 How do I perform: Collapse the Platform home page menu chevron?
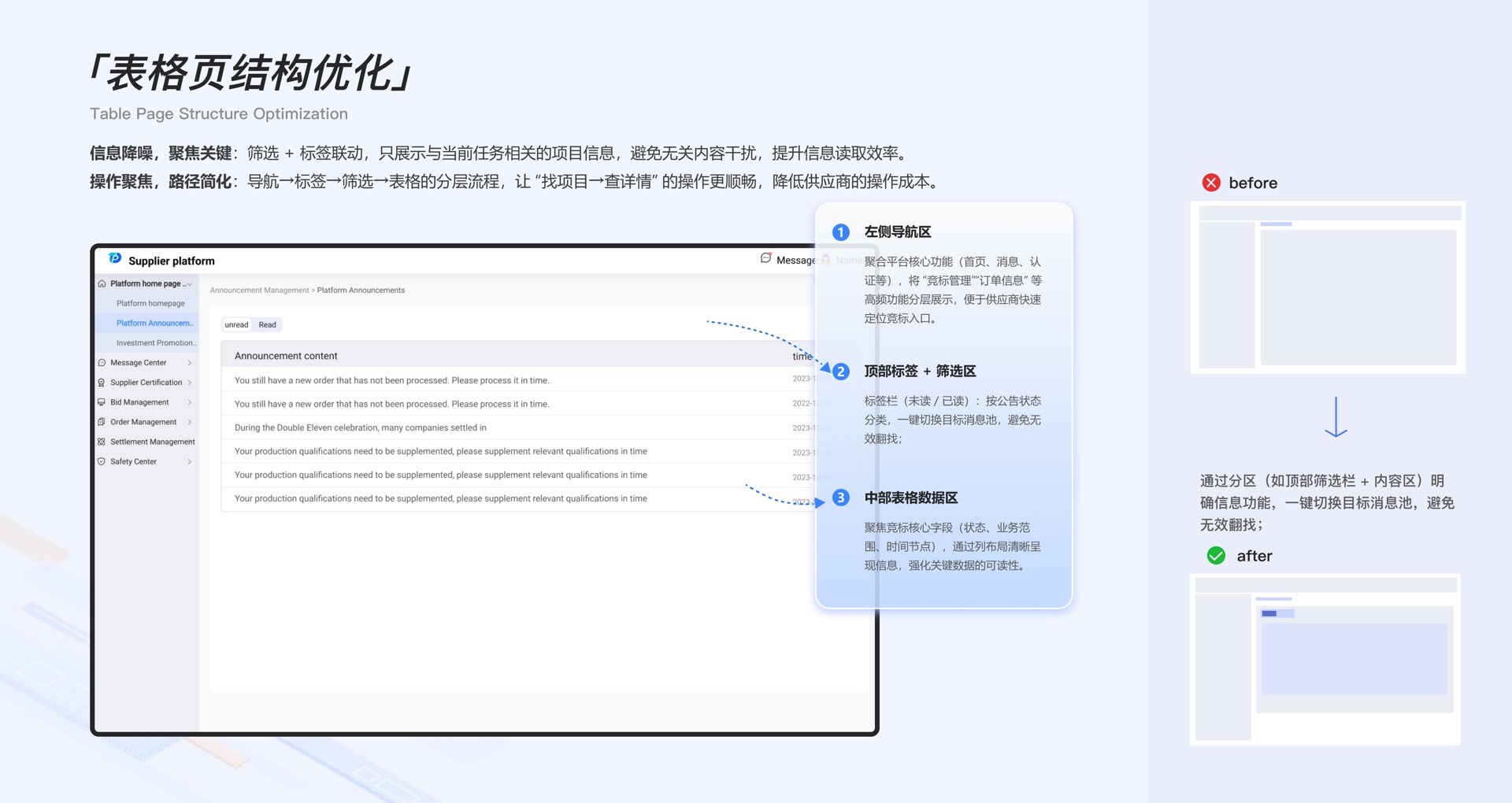189,284
